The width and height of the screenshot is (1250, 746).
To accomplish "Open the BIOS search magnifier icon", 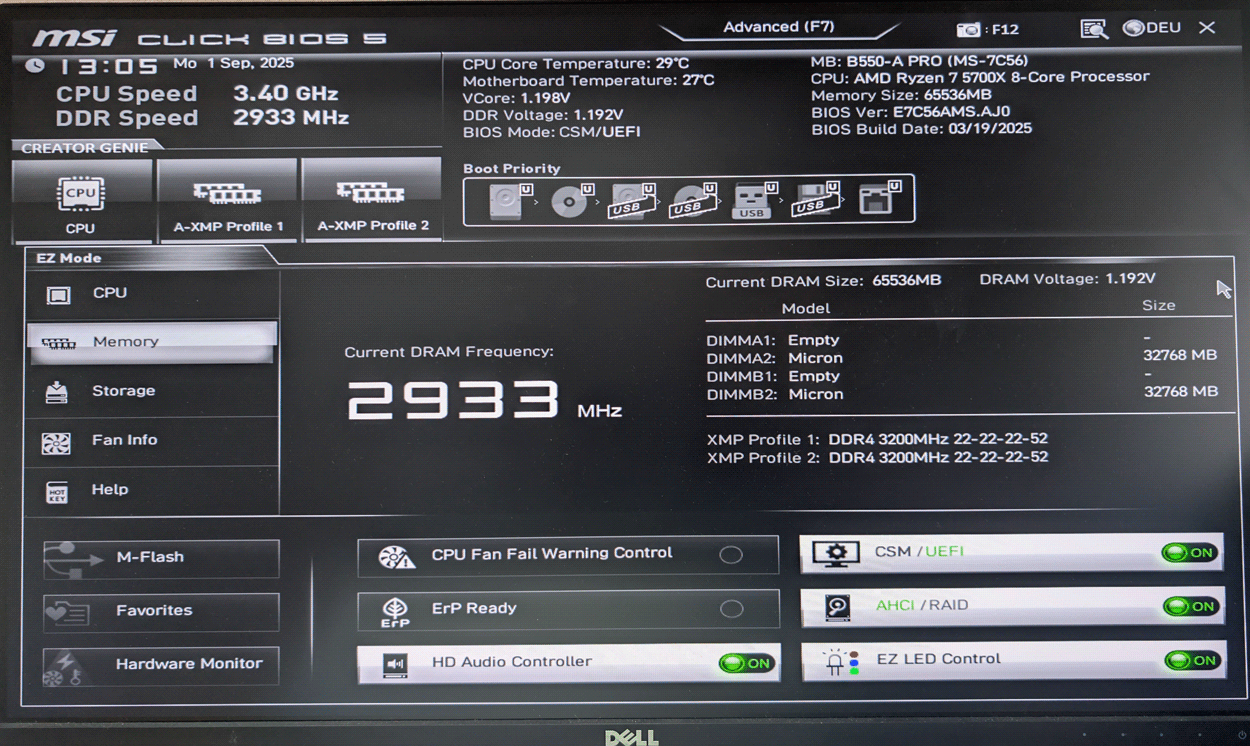I will (1094, 29).
